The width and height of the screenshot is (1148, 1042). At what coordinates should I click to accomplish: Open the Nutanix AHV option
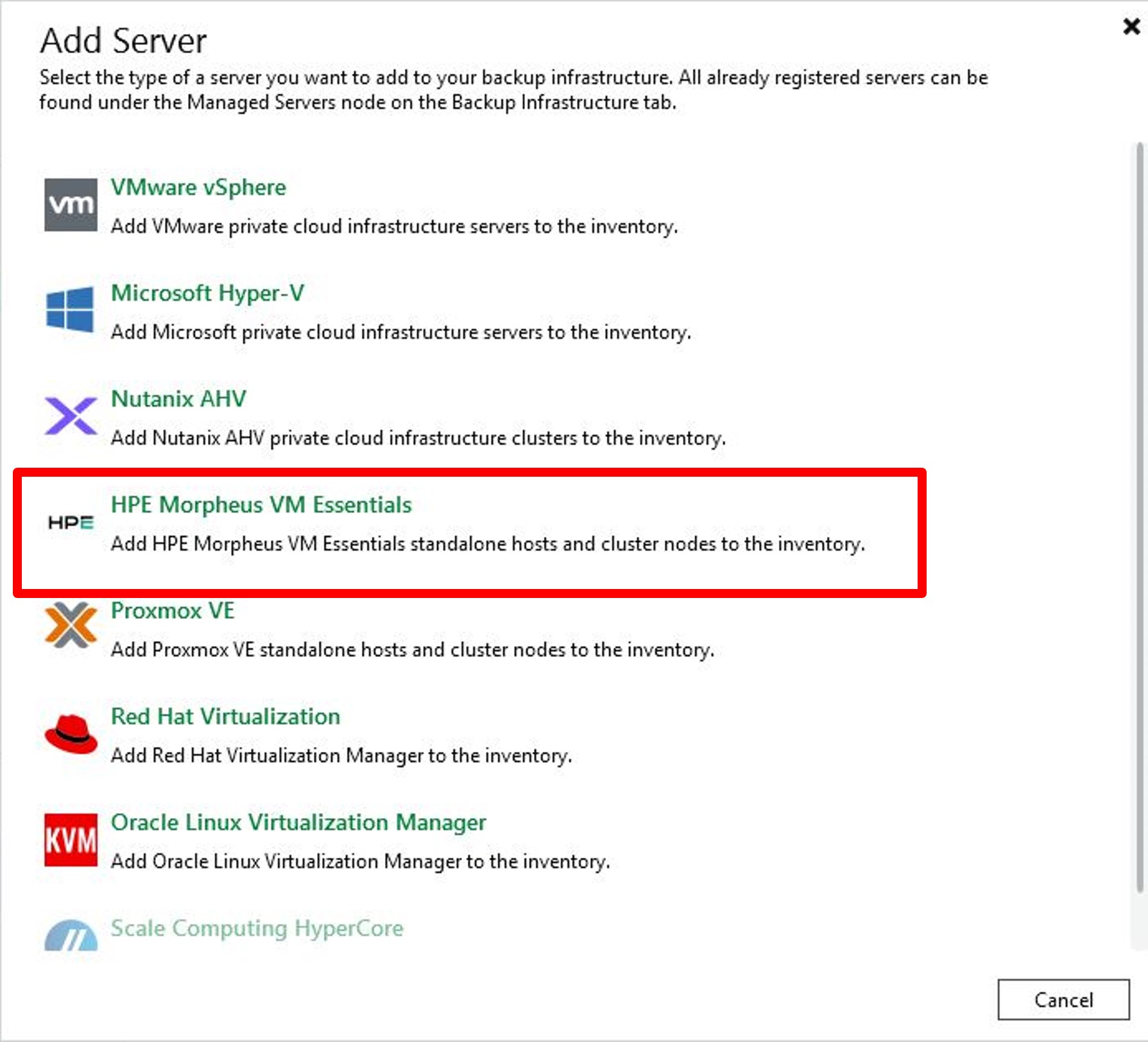178,399
